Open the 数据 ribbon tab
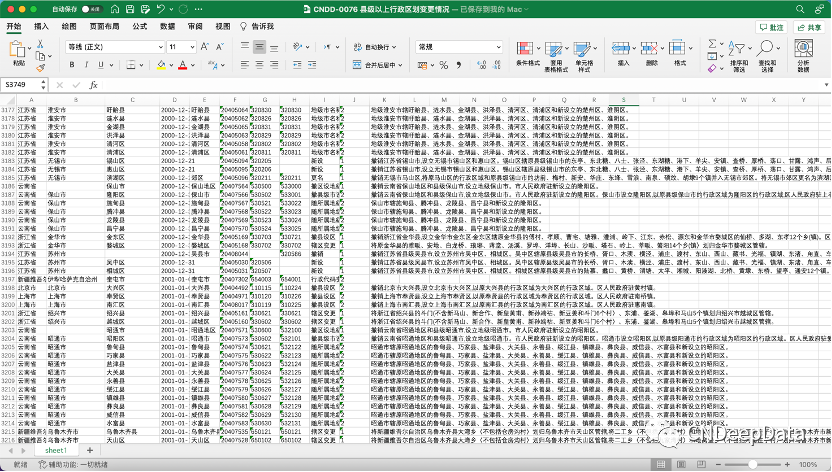 point(167,27)
